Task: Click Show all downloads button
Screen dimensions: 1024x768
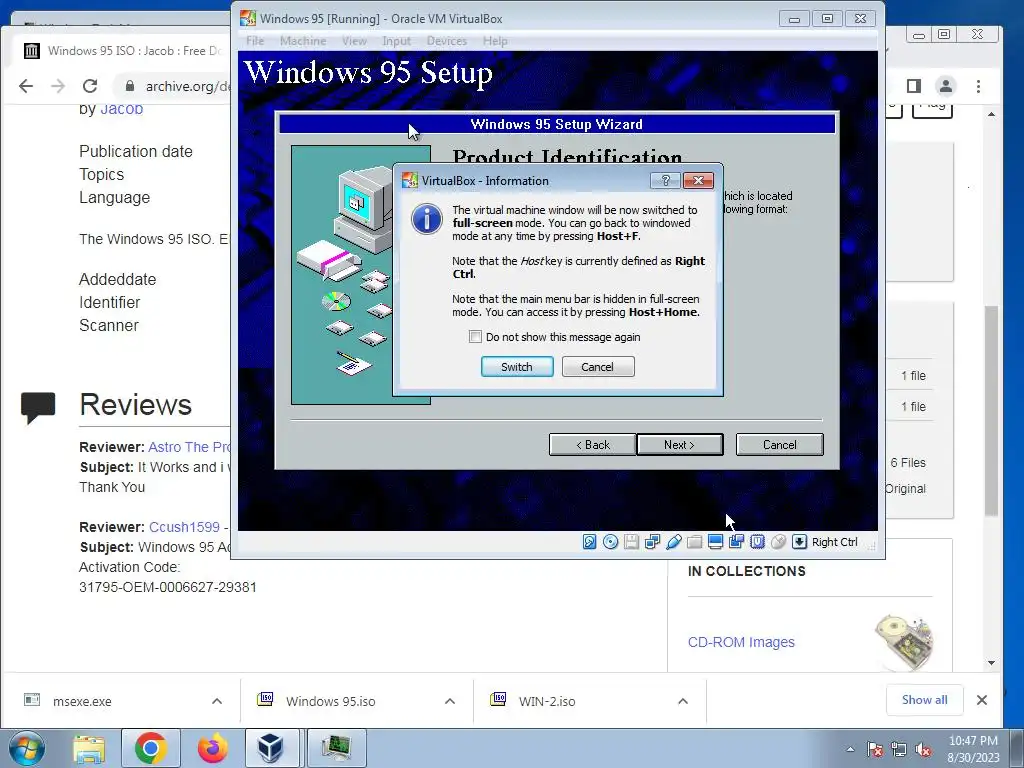Action: 924,700
